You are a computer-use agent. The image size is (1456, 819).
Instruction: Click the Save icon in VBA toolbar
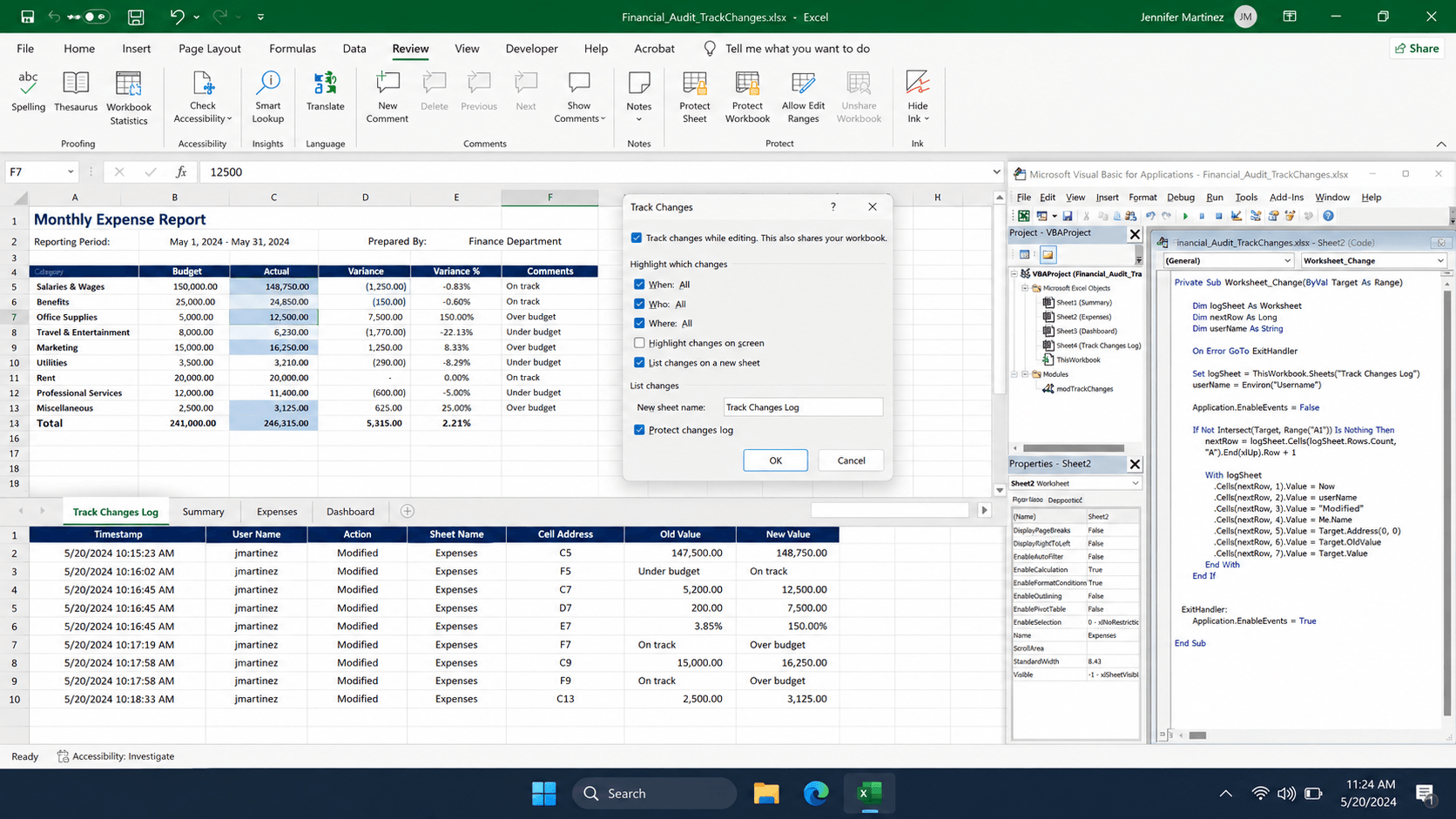pyautogui.click(x=1068, y=216)
